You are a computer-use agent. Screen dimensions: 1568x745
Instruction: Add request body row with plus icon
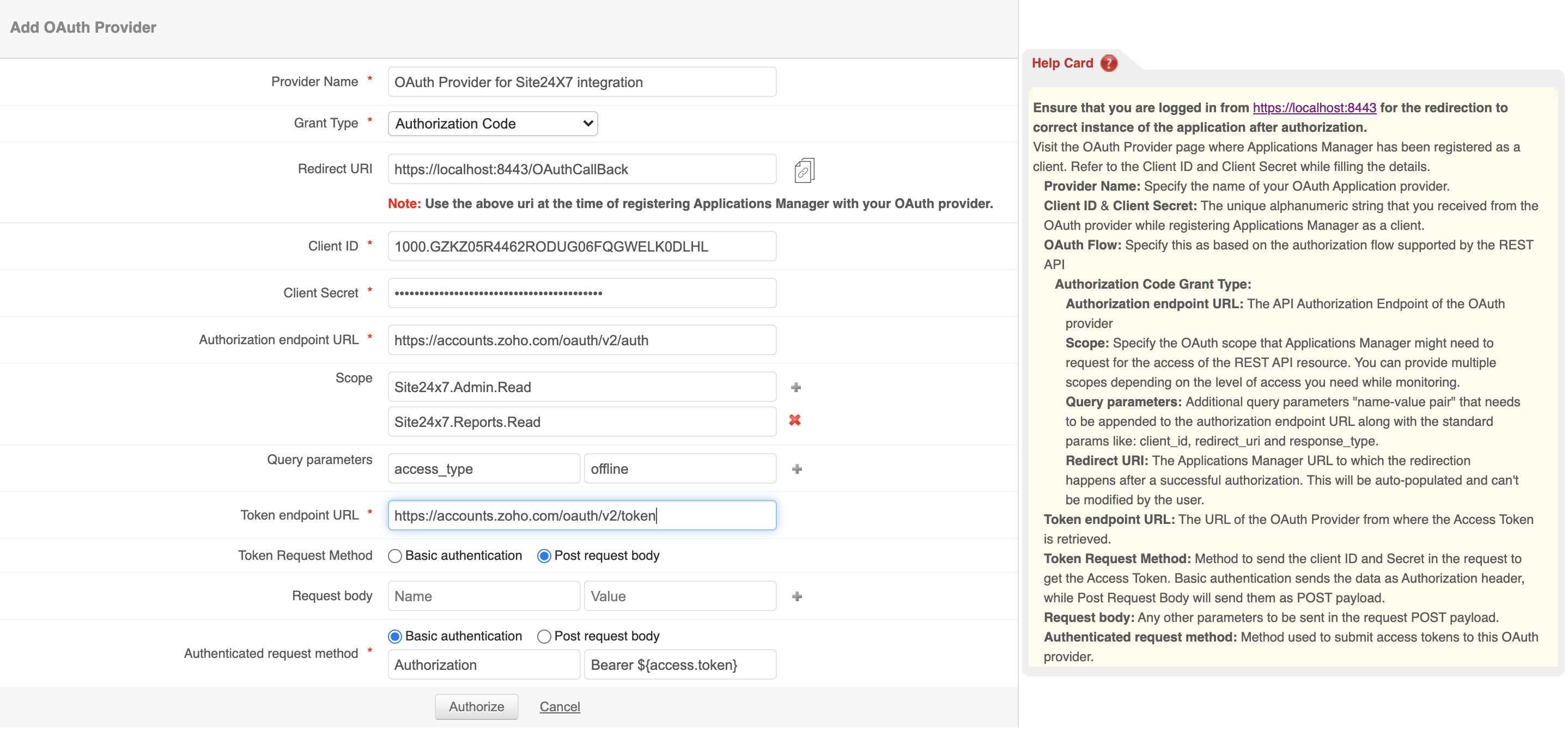pos(797,596)
